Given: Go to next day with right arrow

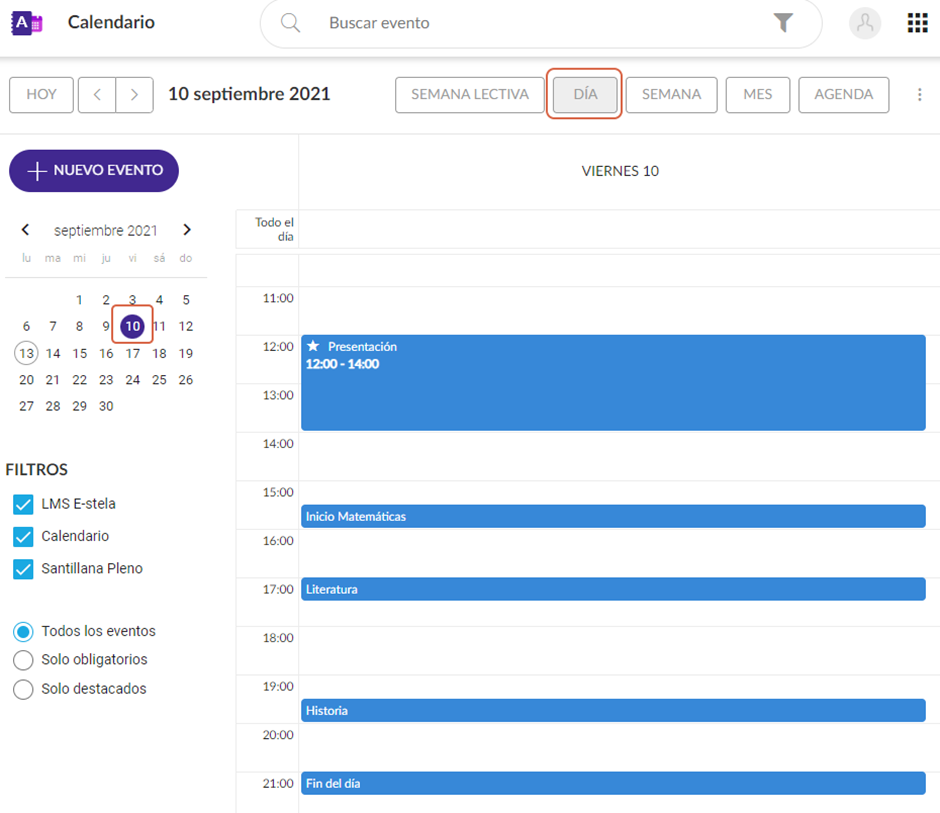Looking at the screenshot, I should tap(134, 95).
